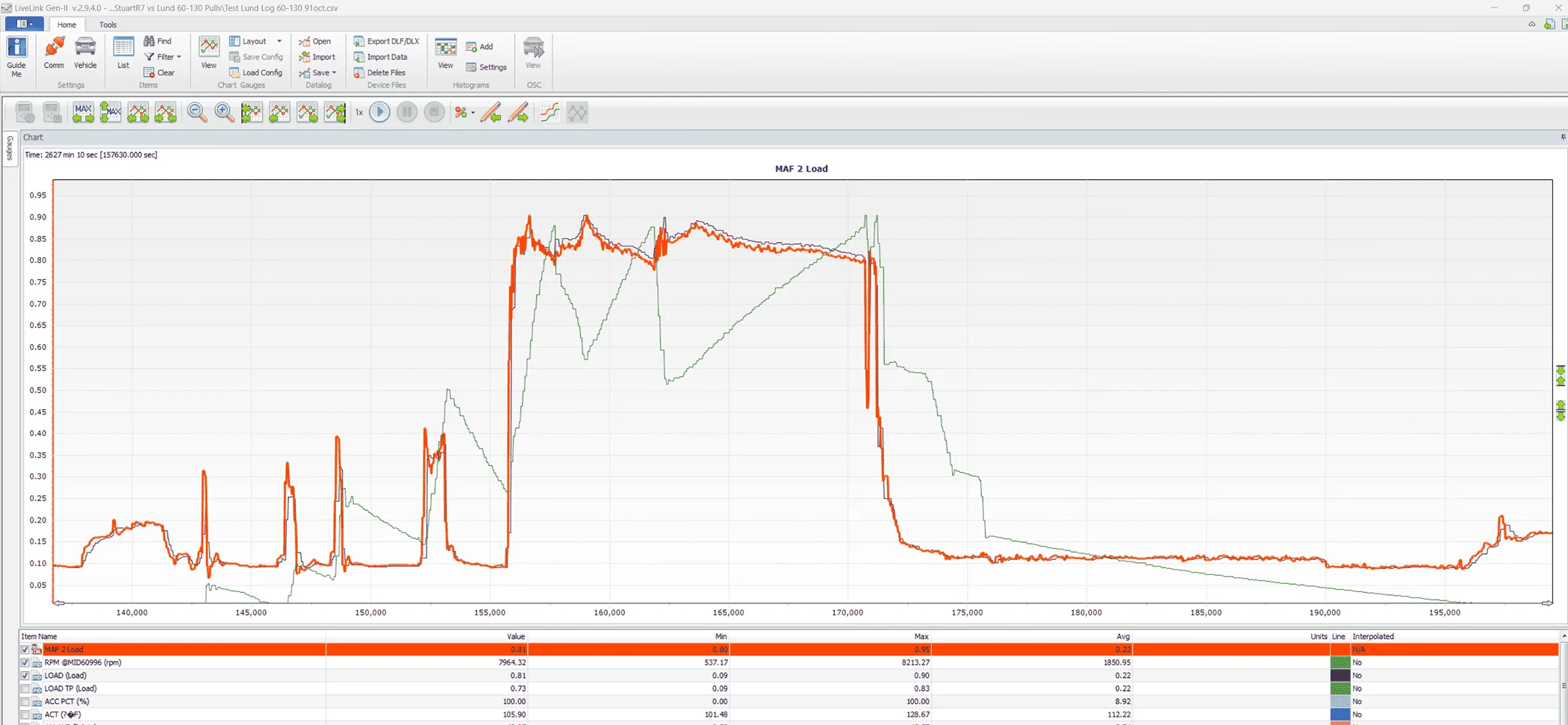Open histogram Settings
The width and height of the screenshot is (1568, 725).
point(486,67)
